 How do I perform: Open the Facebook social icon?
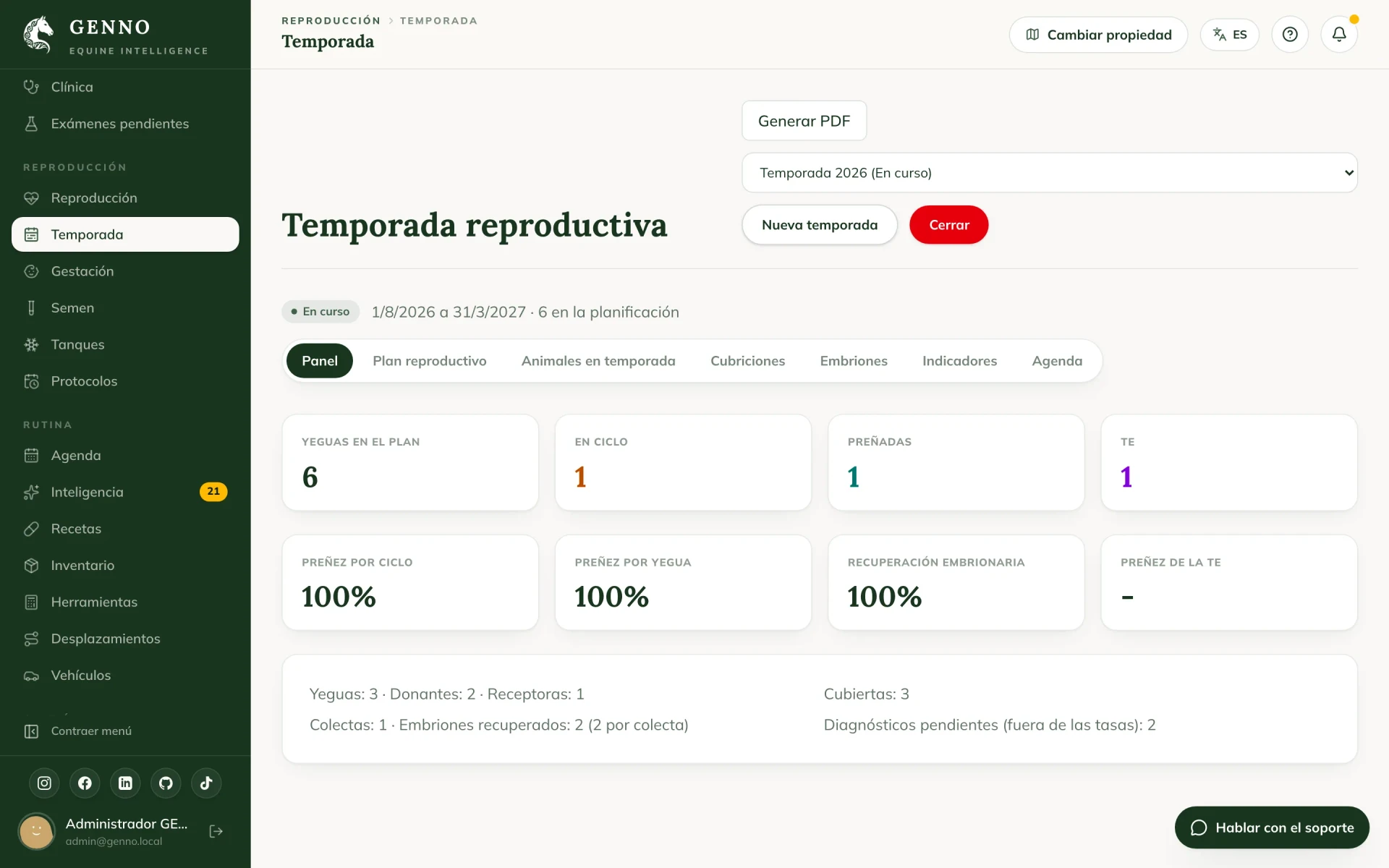[x=85, y=783]
